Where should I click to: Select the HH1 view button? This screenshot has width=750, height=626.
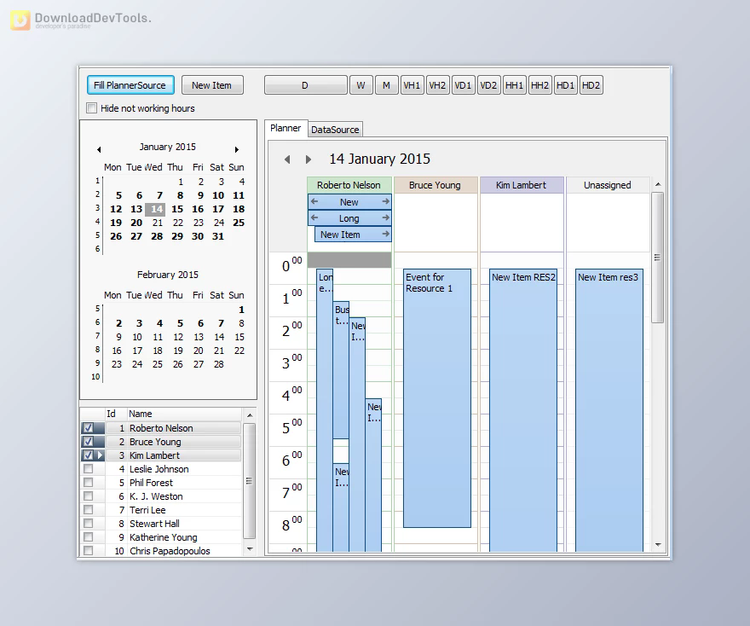[x=514, y=86]
